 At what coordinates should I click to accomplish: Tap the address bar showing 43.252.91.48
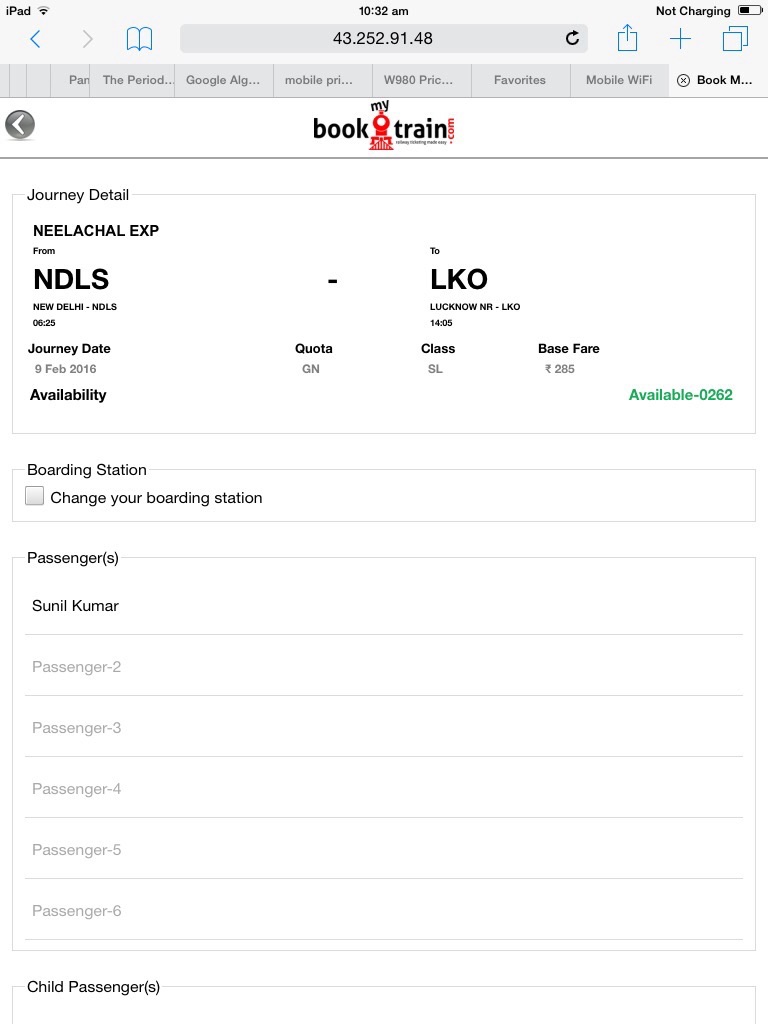383,39
